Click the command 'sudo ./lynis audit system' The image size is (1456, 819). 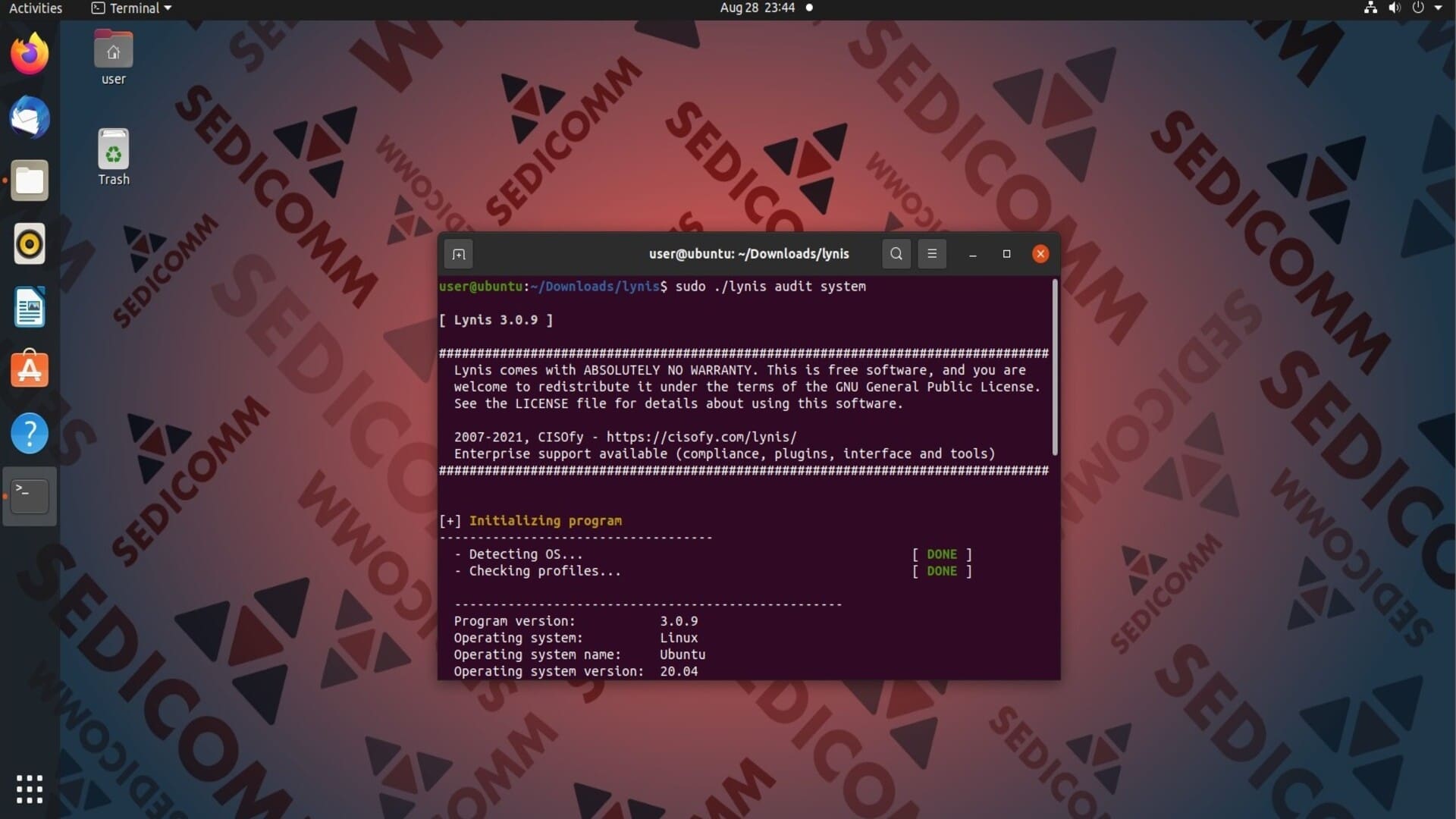pyautogui.click(x=770, y=287)
